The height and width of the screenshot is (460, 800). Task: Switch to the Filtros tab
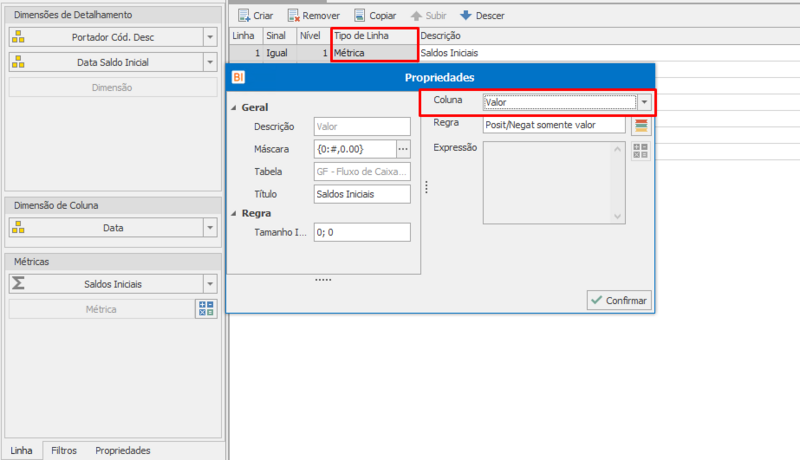click(x=64, y=450)
